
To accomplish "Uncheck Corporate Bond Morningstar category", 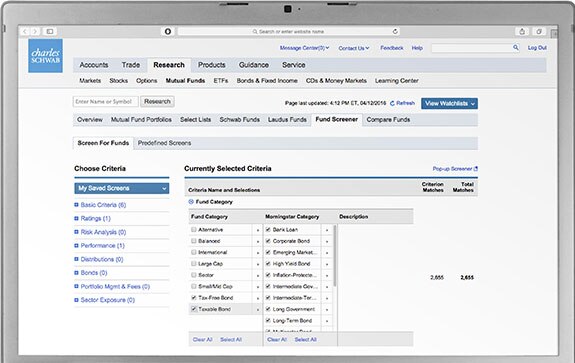I will click(268, 241).
